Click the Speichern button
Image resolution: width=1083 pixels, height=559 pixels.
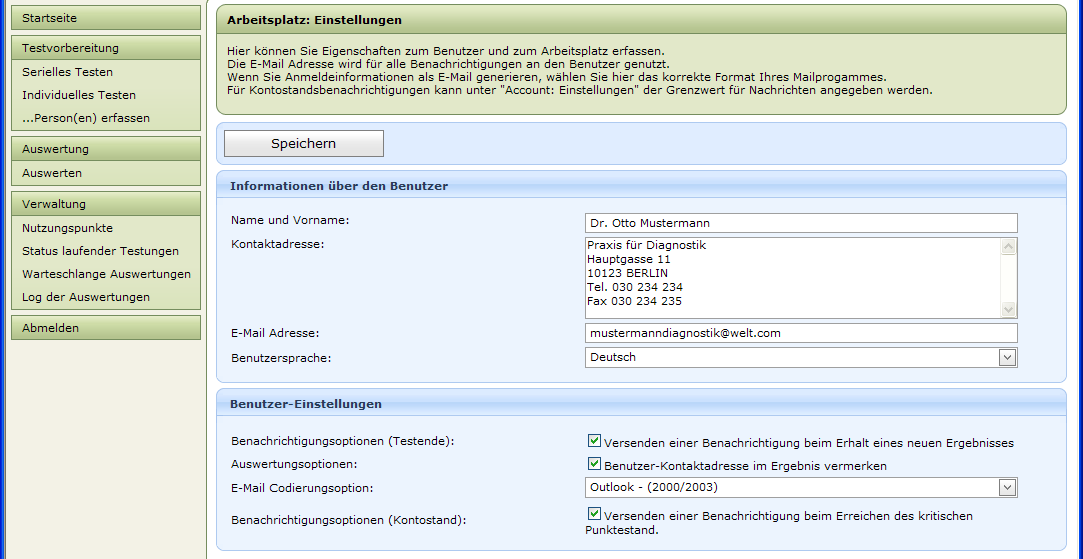point(303,144)
